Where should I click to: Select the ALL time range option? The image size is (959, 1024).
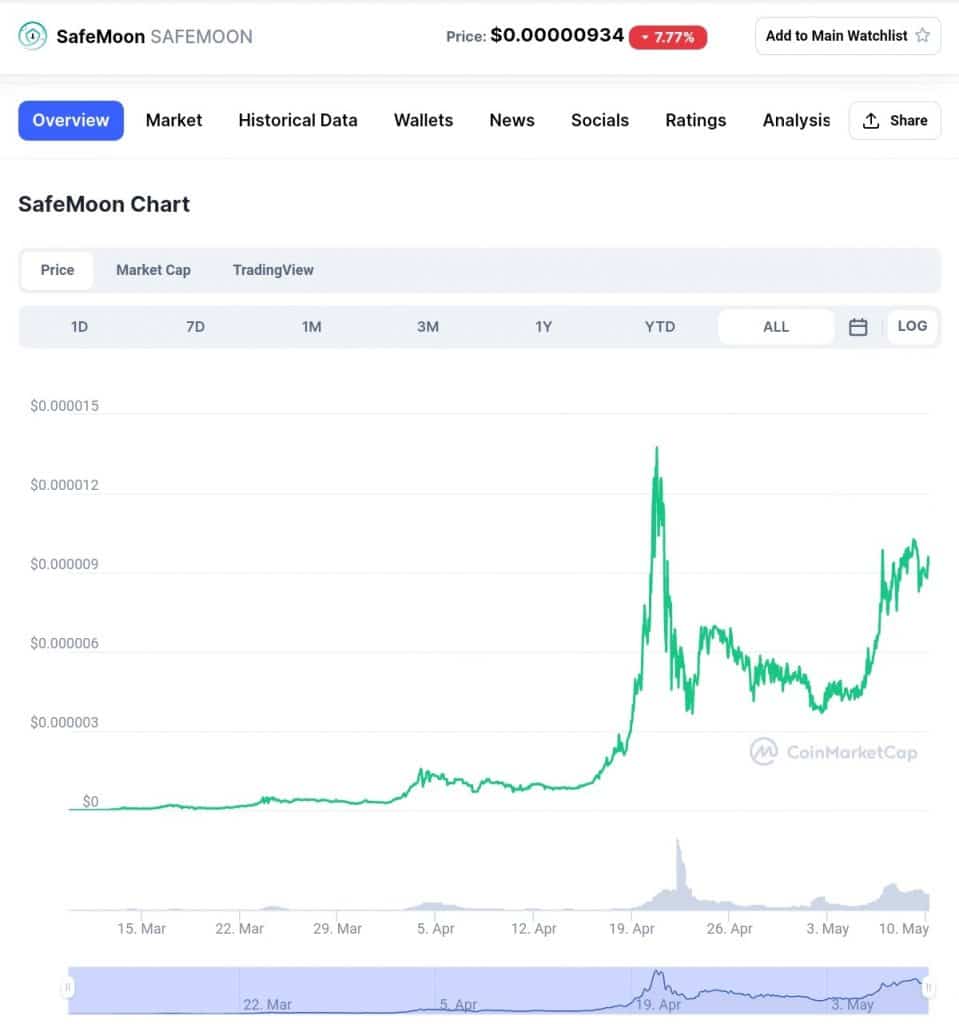pyautogui.click(x=776, y=327)
